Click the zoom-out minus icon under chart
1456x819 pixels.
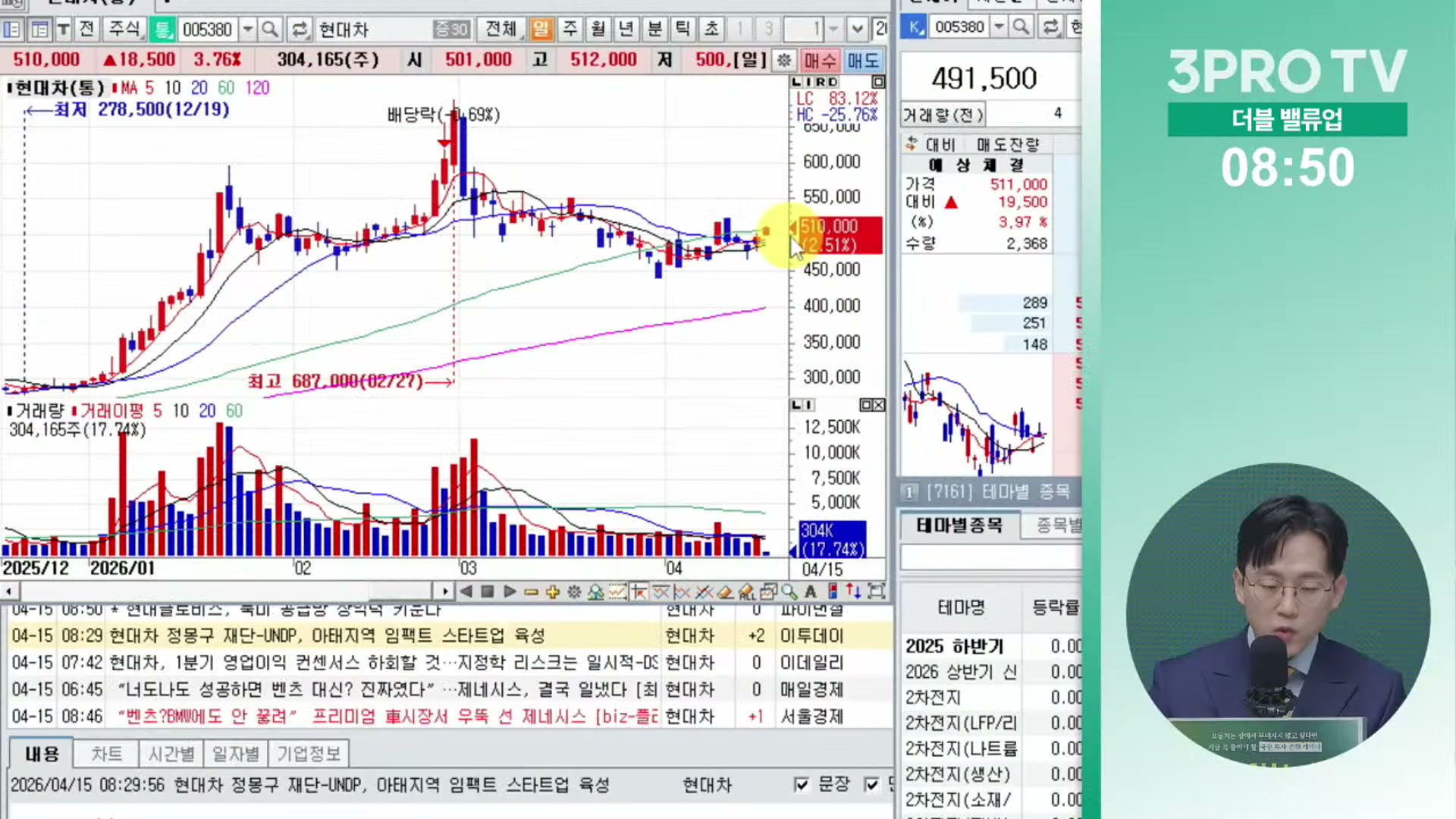531,591
